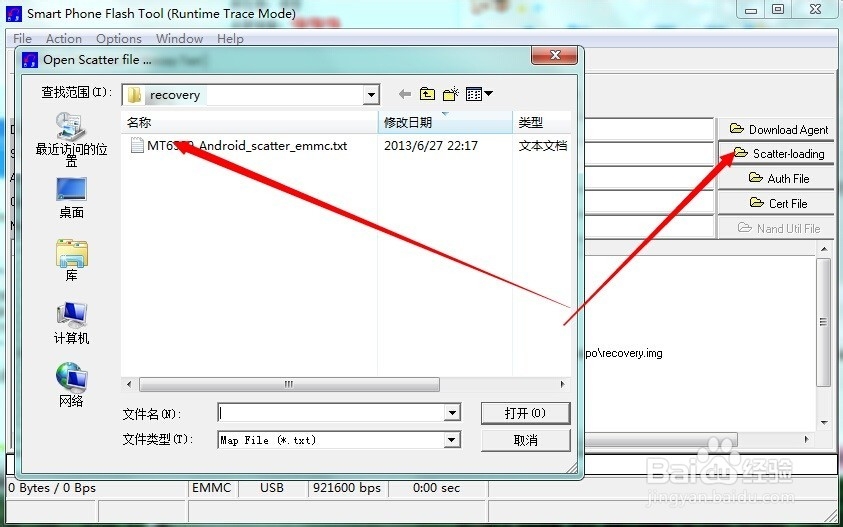
Task: Click the 0 Bytes / 0 Bps status entry
Action: [52, 488]
